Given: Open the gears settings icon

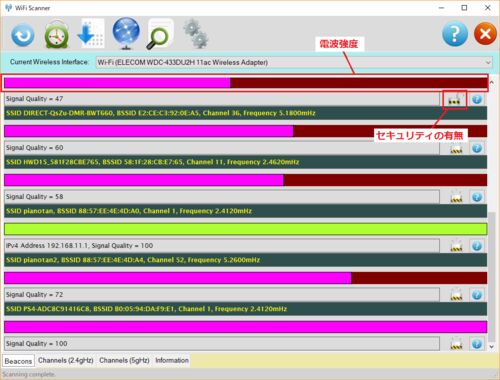Looking at the screenshot, I should point(196,34).
